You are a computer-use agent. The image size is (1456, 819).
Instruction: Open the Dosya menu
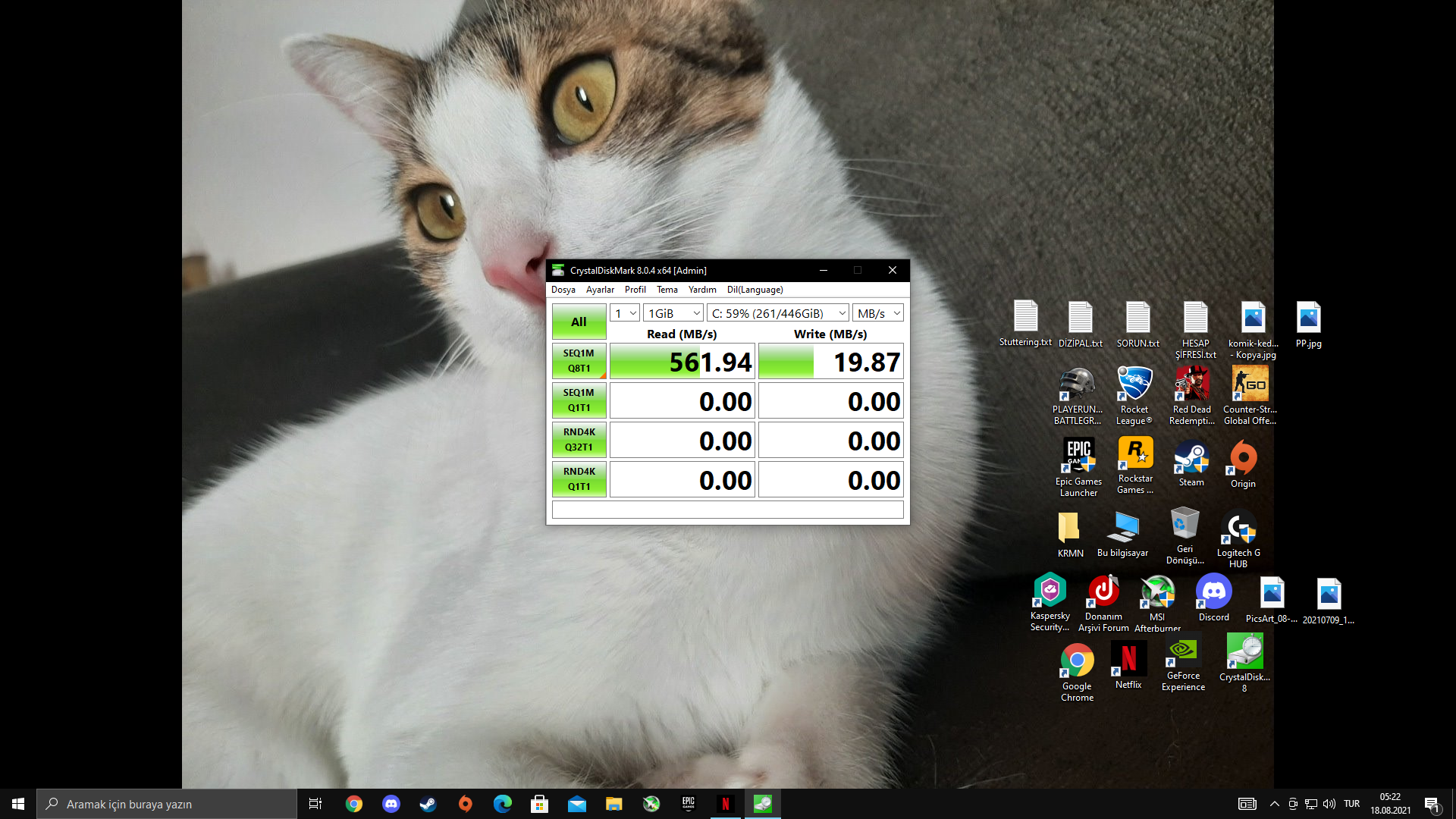coord(563,290)
